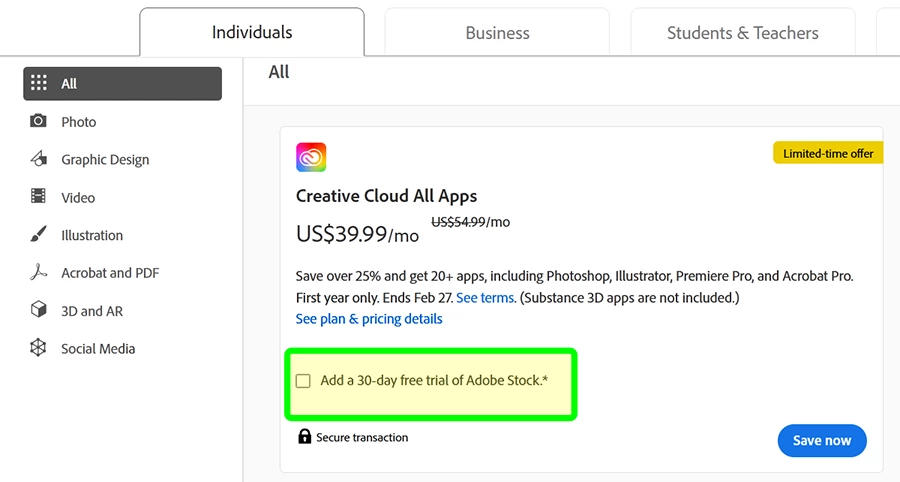Click the Secure transaction lock icon

[x=304, y=437]
